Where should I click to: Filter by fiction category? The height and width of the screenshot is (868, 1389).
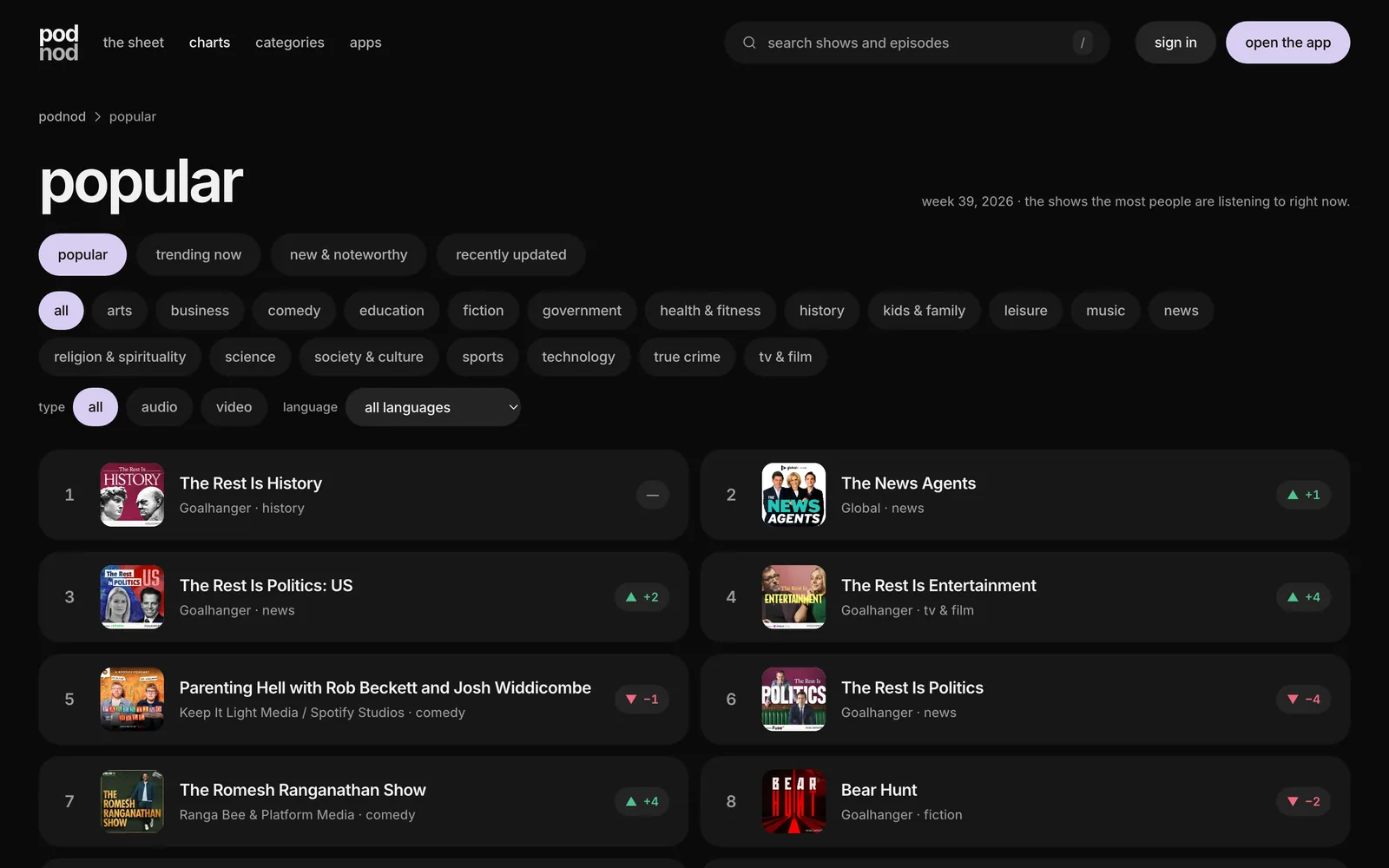pos(484,311)
